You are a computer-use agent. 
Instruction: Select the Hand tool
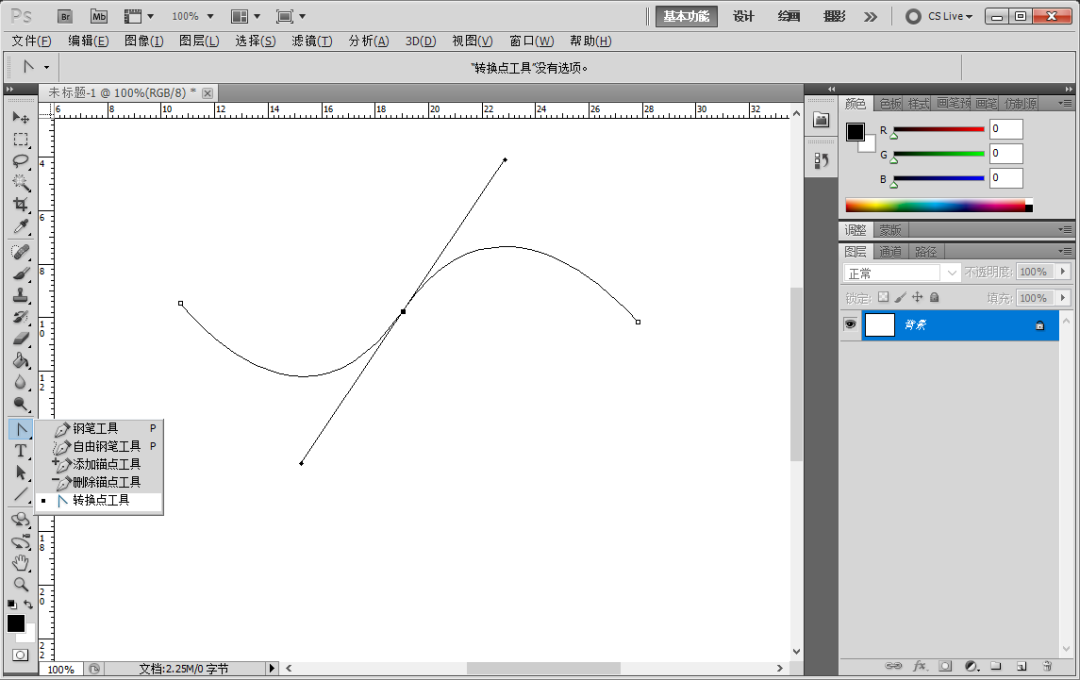click(x=21, y=563)
